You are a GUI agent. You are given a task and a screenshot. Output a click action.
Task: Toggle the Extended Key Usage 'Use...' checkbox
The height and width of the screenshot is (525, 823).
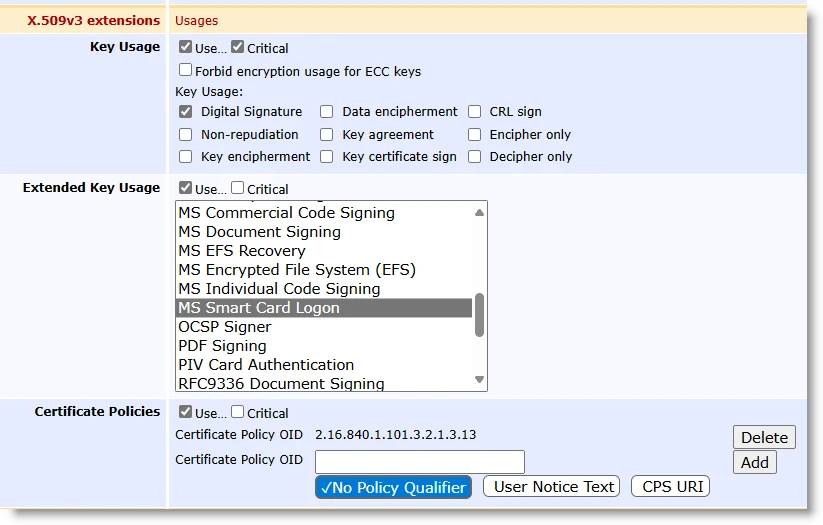click(185, 187)
